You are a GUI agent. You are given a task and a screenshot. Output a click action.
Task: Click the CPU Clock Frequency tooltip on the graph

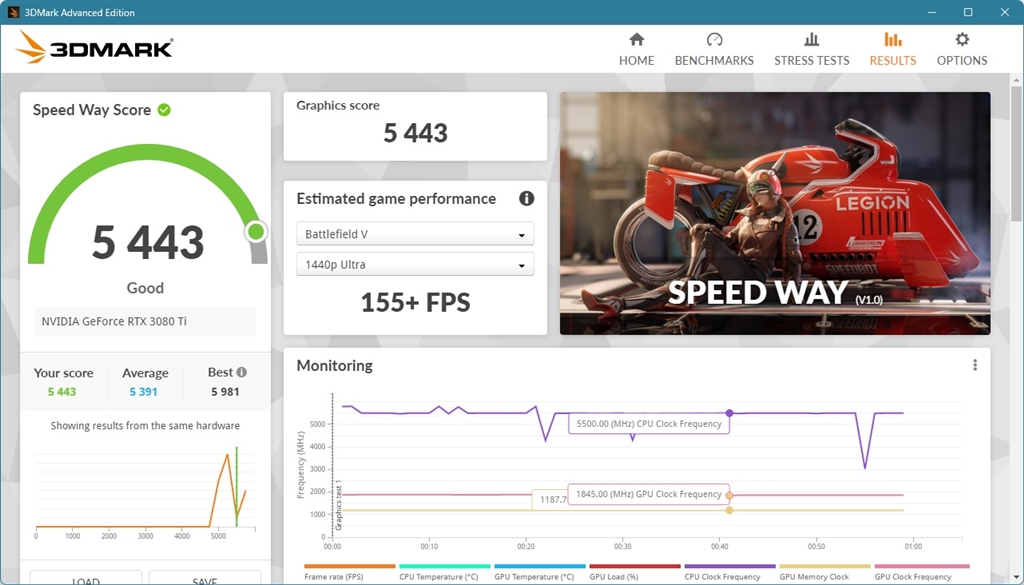[x=648, y=423]
